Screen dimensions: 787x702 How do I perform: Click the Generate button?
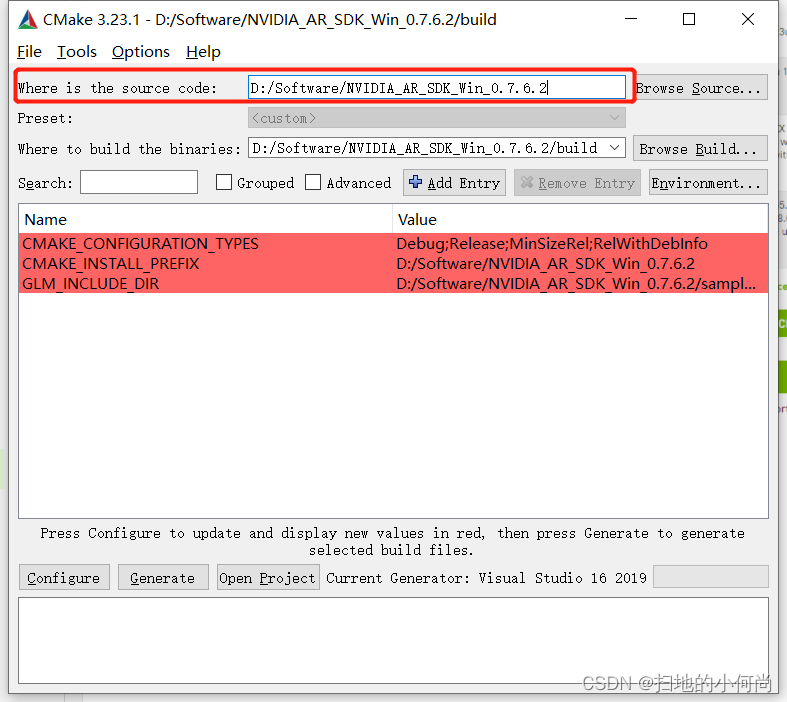(x=163, y=578)
